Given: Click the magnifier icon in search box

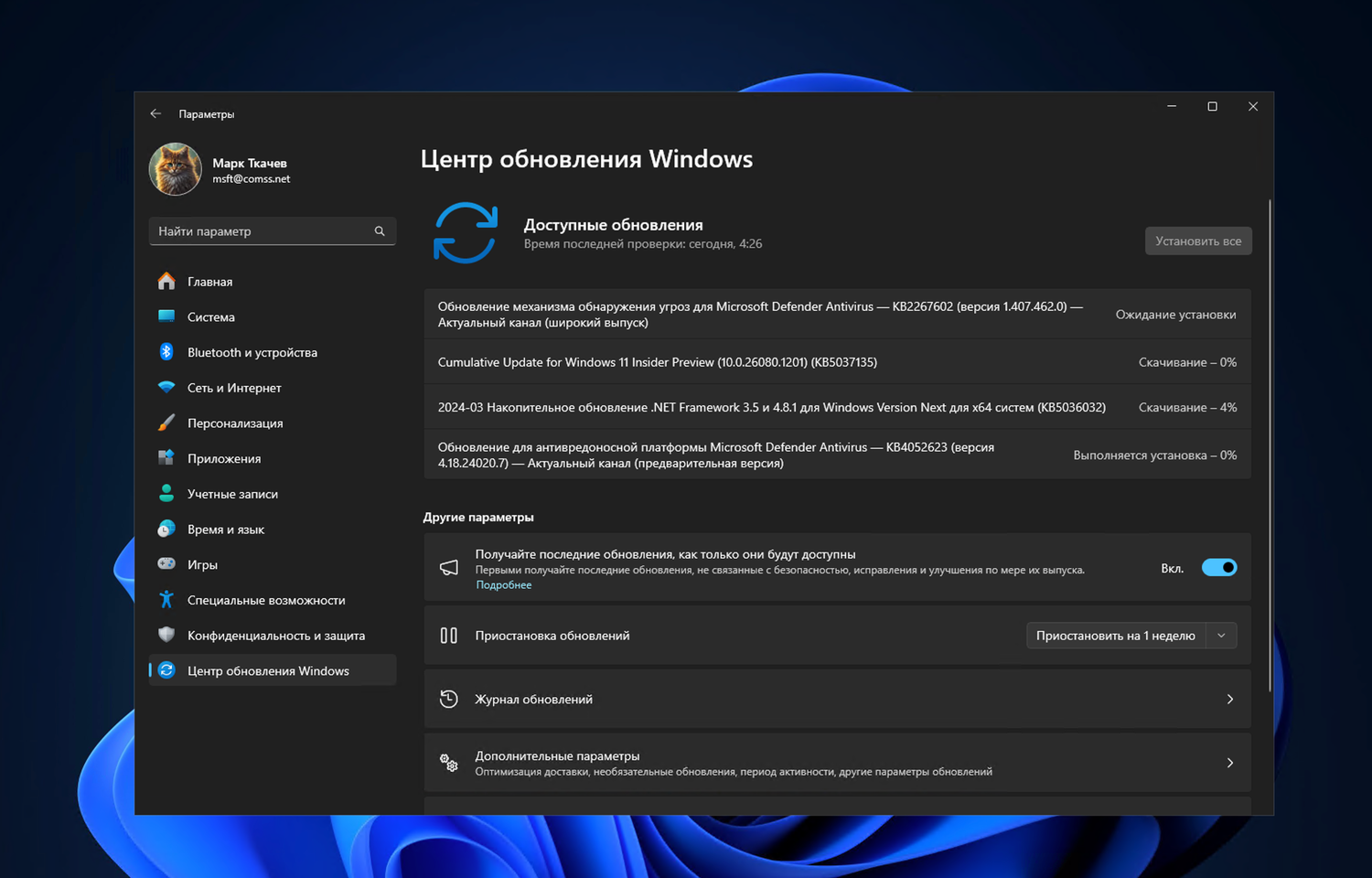Looking at the screenshot, I should 380,231.
